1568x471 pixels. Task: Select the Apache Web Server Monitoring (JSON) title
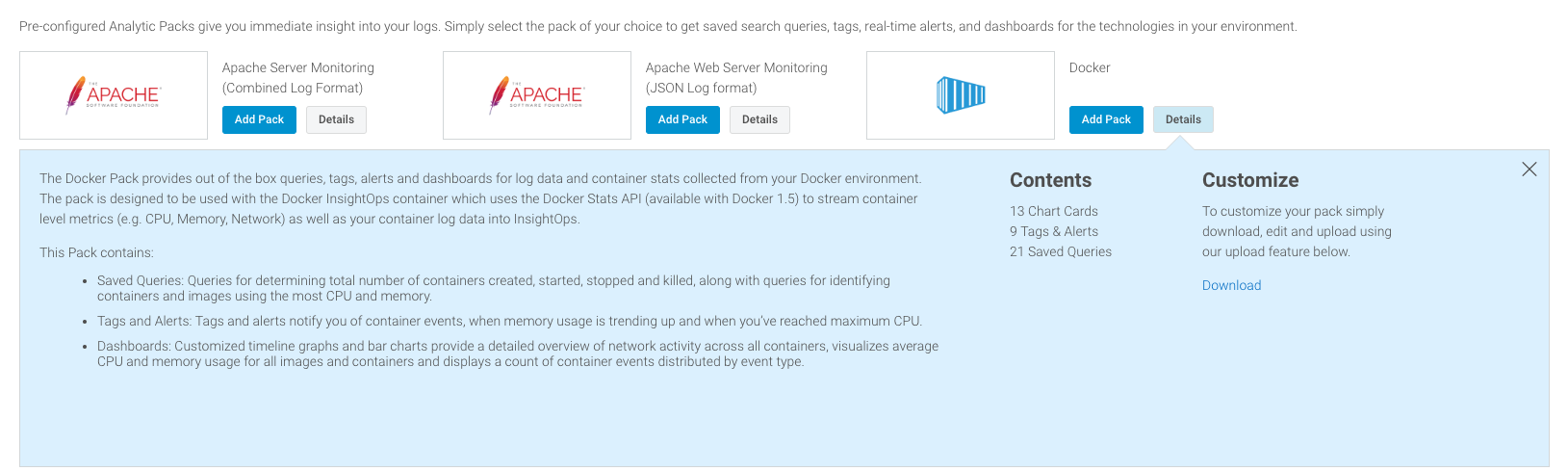(x=736, y=78)
